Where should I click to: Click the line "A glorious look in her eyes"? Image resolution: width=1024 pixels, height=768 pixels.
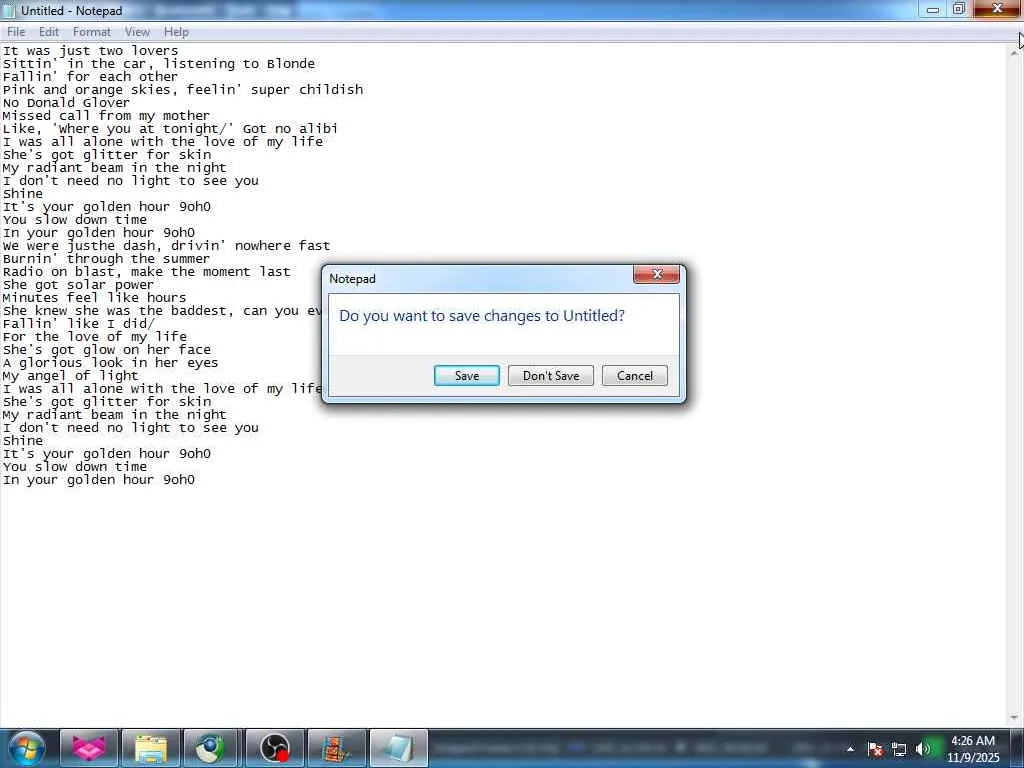point(110,363)
